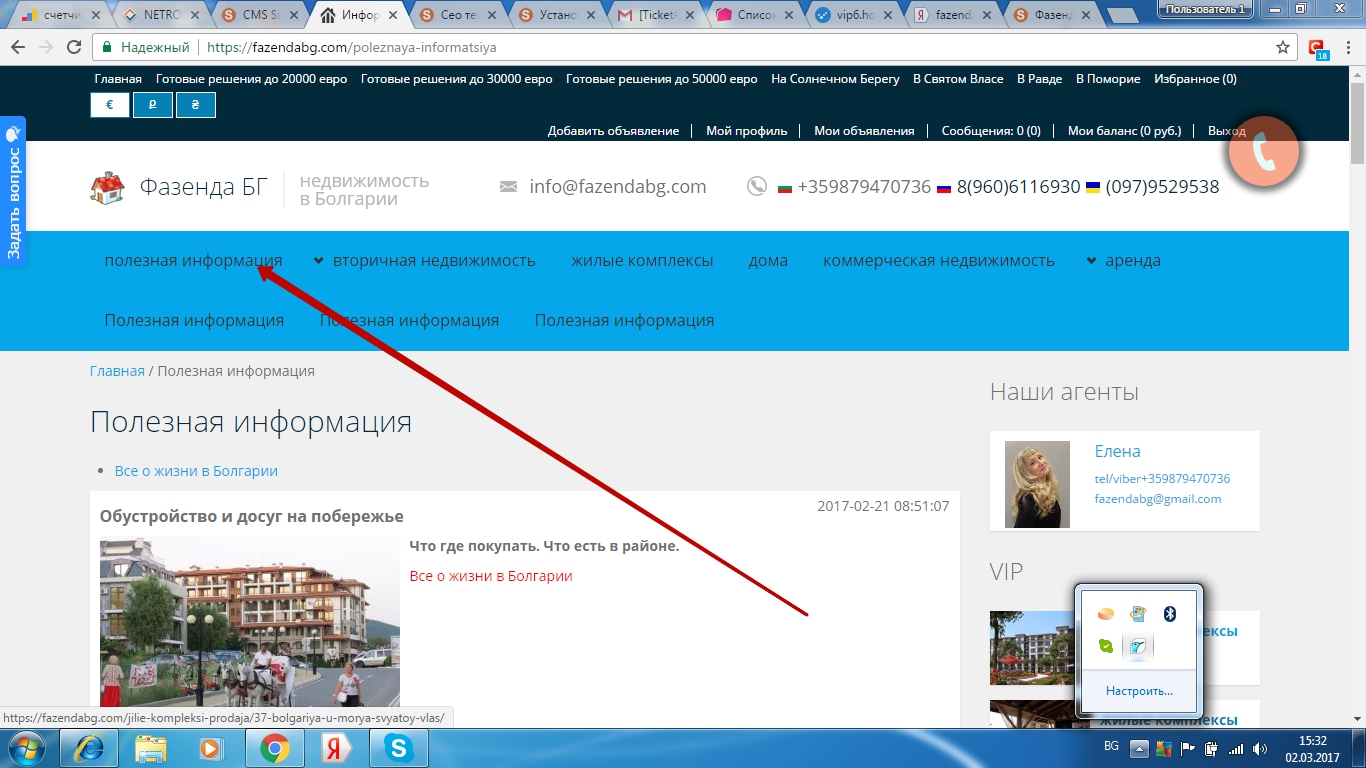Open Skype from the taskbar

click(398, 748)
